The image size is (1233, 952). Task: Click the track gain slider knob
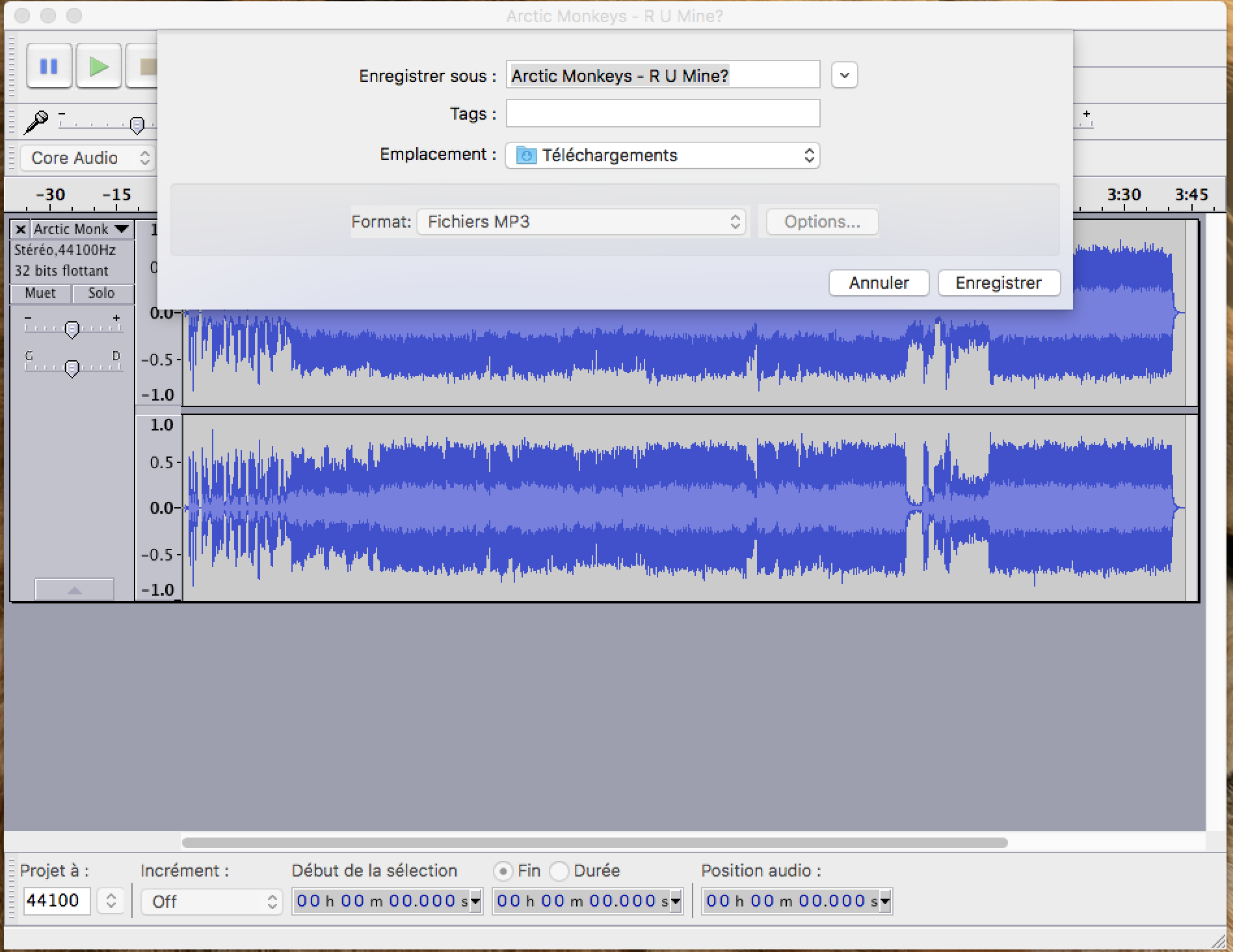[x=72, y=330]
